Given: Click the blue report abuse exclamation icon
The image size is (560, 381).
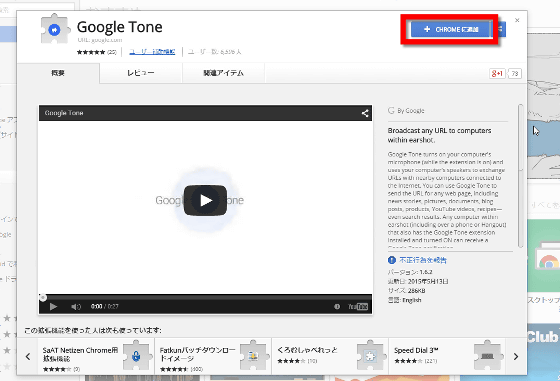Looking at the screenshot, I should [x=392, y=260].
